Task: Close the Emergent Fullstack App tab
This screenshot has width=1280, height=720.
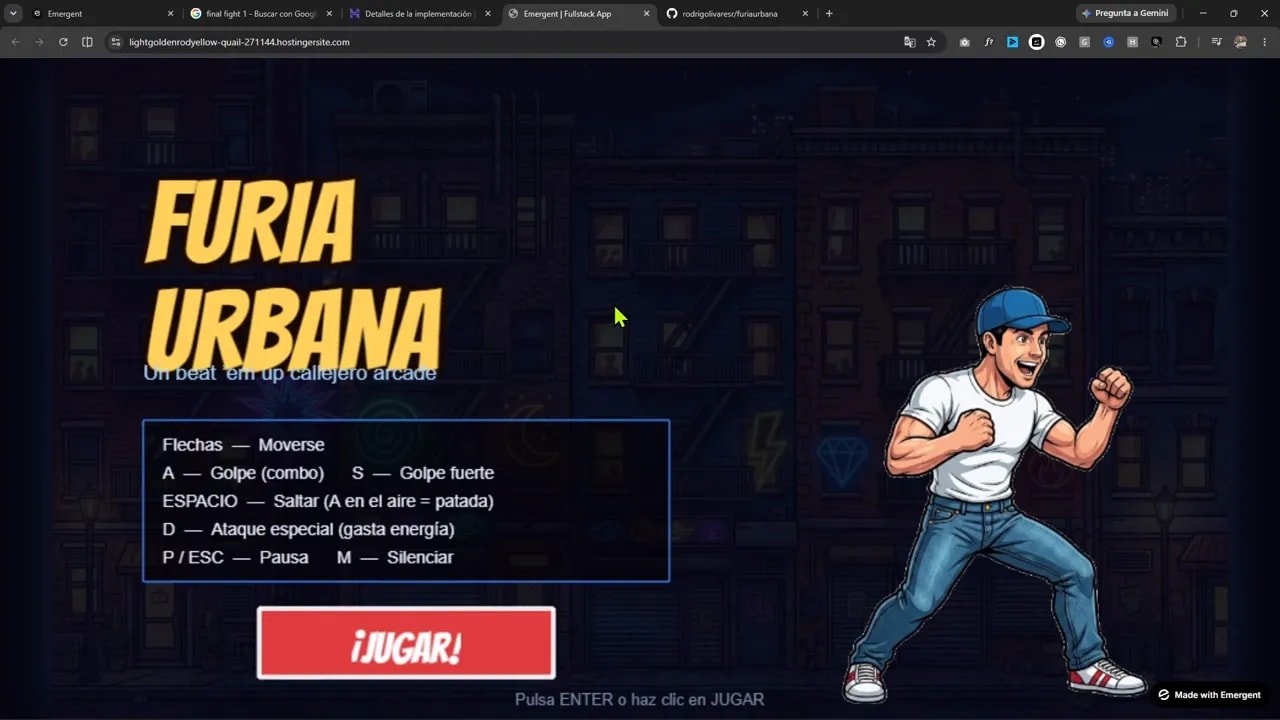Action: point(646,14)
